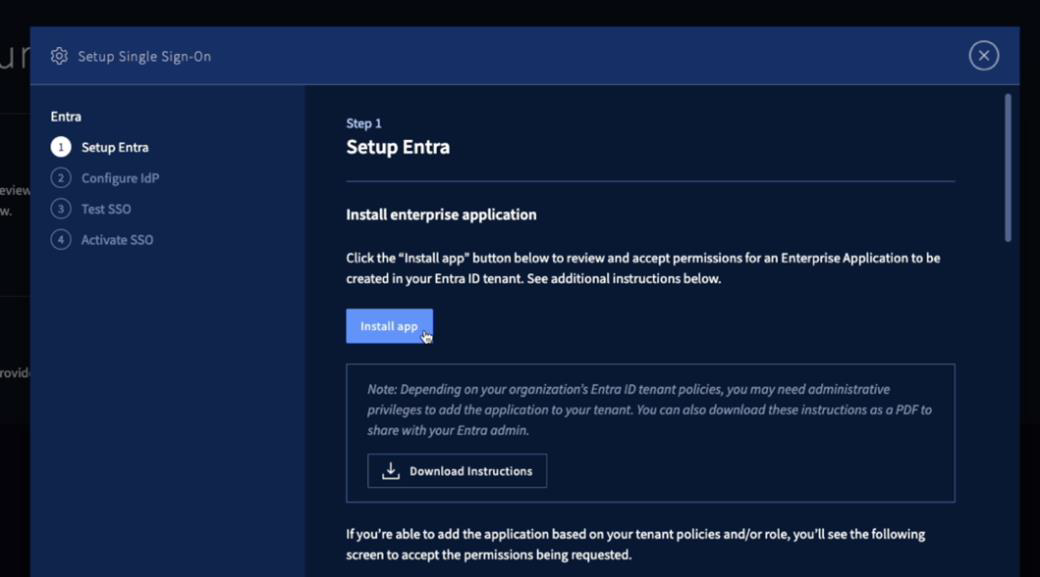Click the vertical scrollbar in the dialog
Viewport: 1040px width, 577px height.
click(x=1008, y=168)
